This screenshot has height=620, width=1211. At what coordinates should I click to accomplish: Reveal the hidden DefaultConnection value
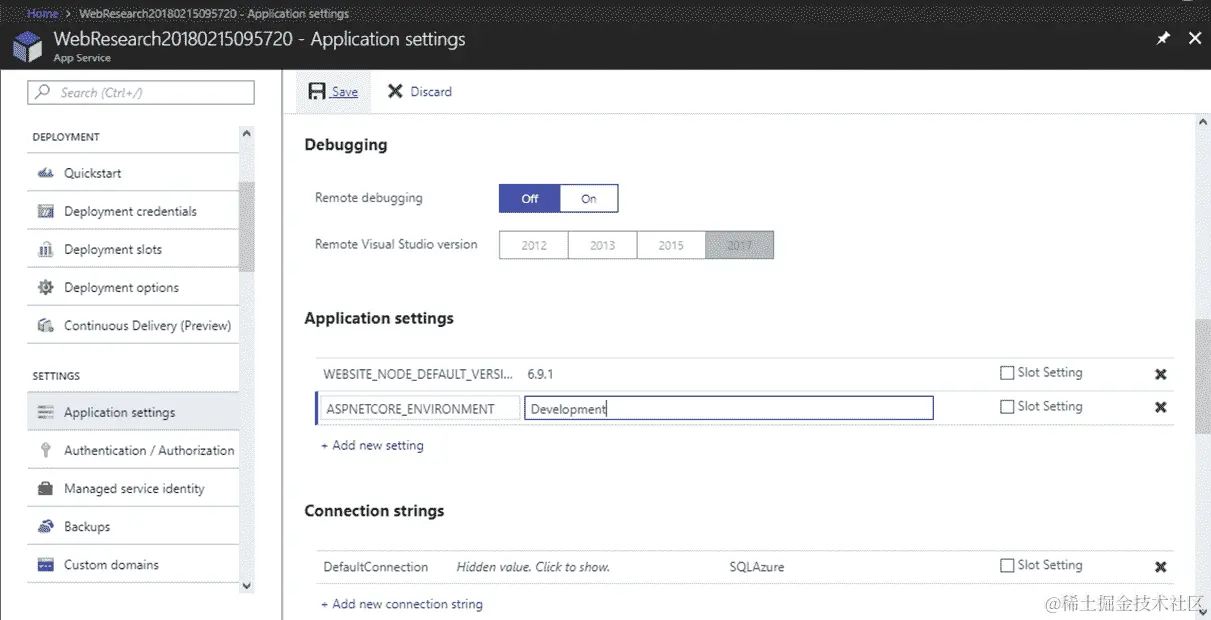[x=533, y=567]
